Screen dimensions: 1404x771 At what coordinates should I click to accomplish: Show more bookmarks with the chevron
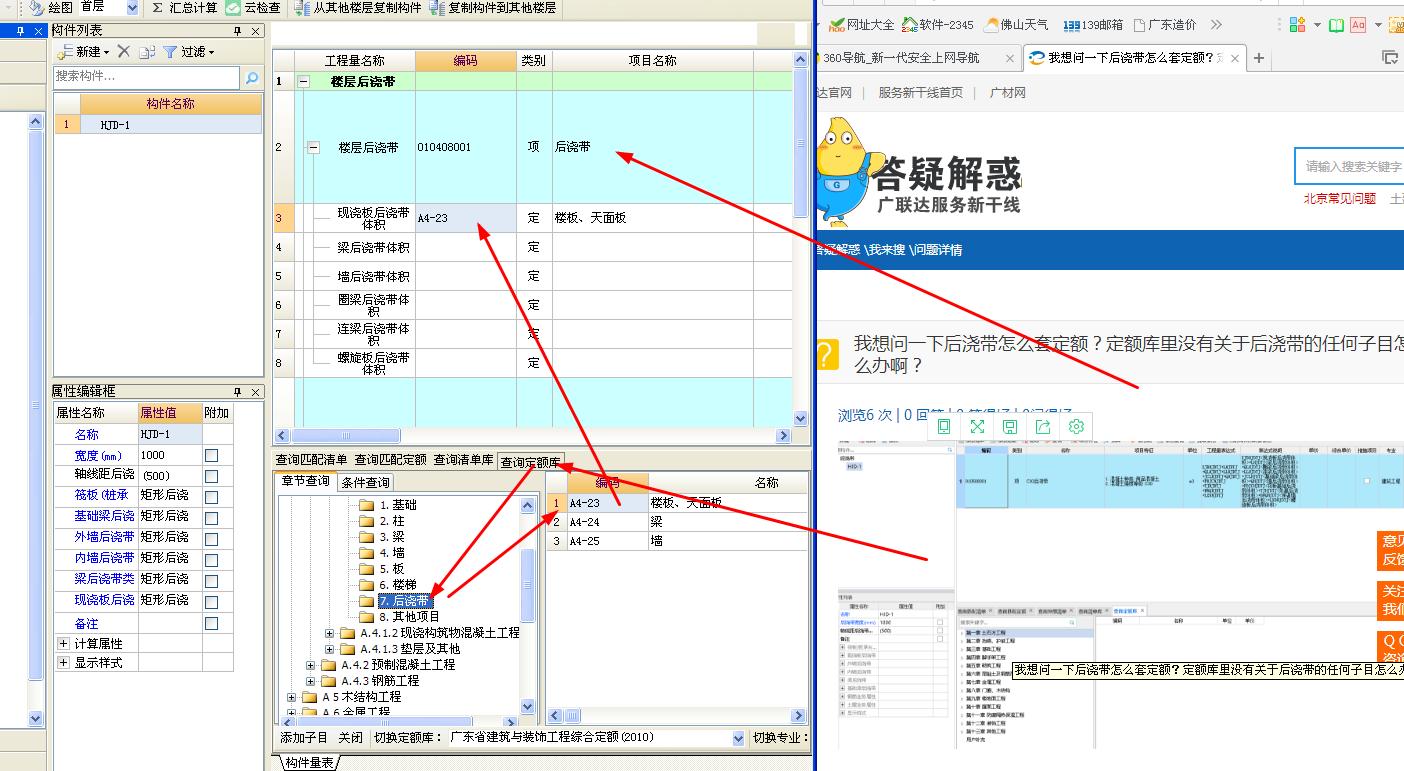[1216, 24]
